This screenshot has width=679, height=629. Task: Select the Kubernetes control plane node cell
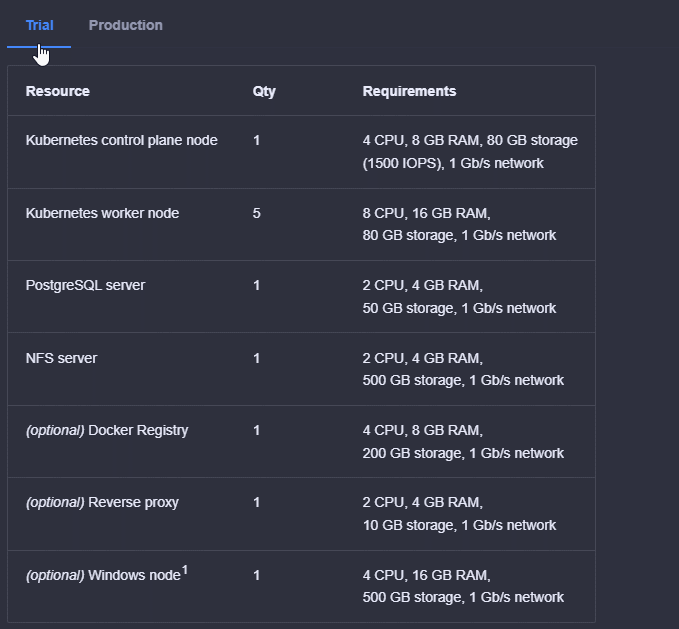click(x=121, y=140)
